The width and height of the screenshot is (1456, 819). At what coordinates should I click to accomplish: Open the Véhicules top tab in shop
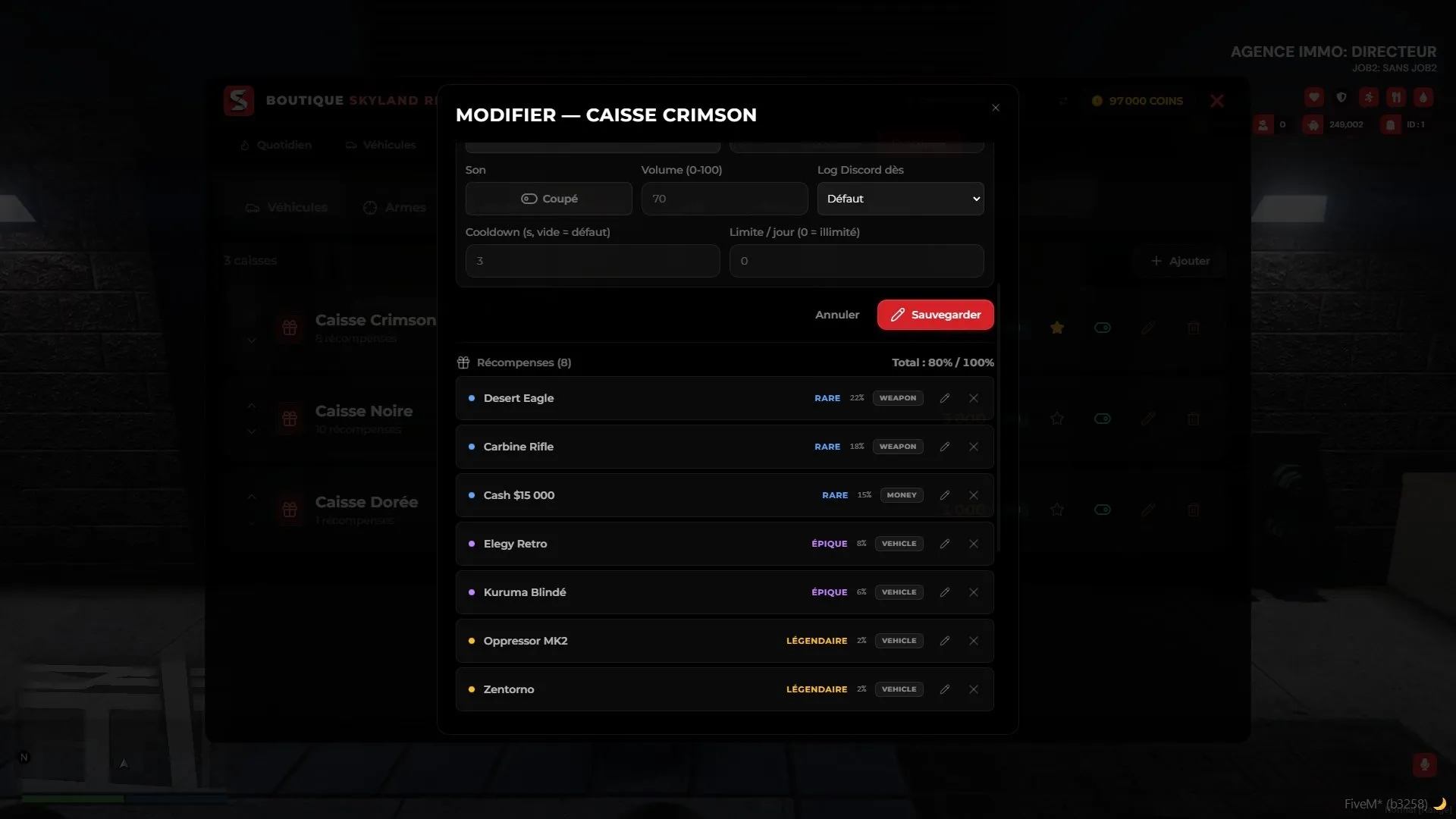coord(381,145)
